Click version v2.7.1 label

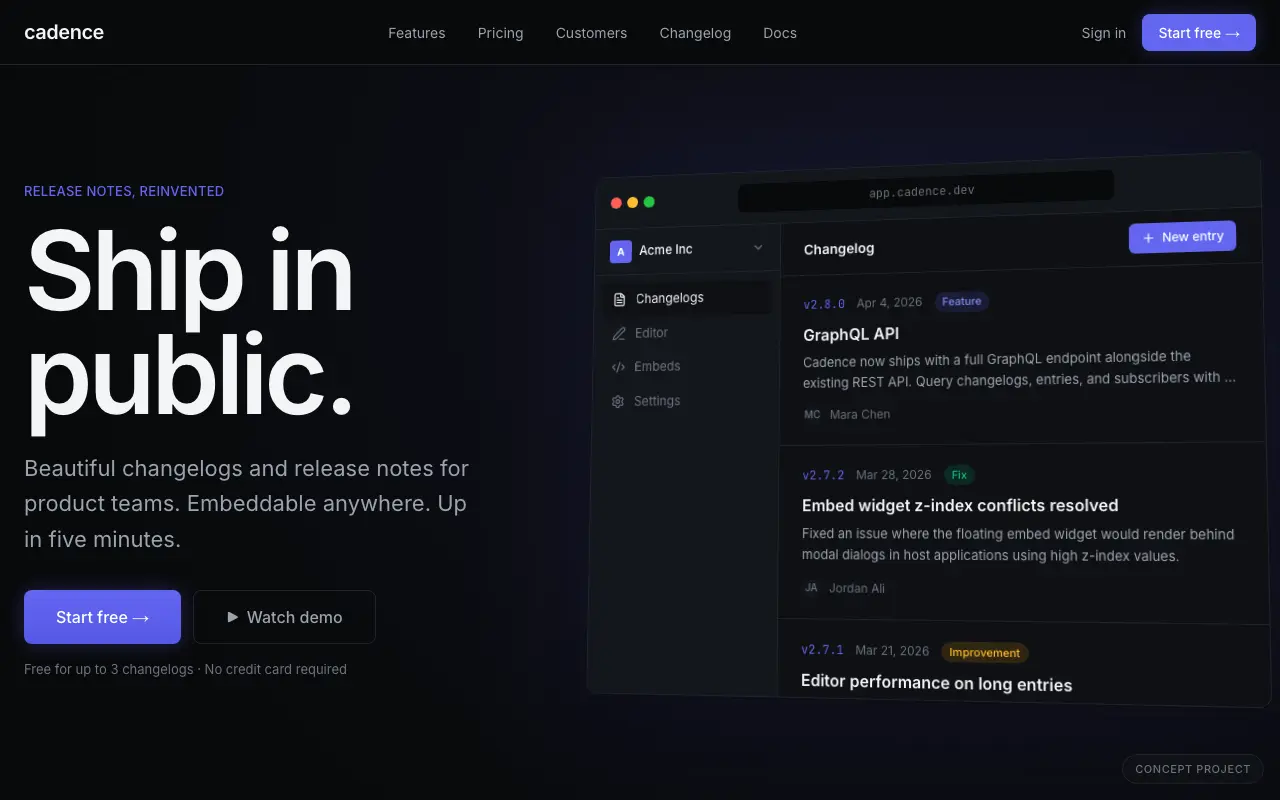click(822, 650)
